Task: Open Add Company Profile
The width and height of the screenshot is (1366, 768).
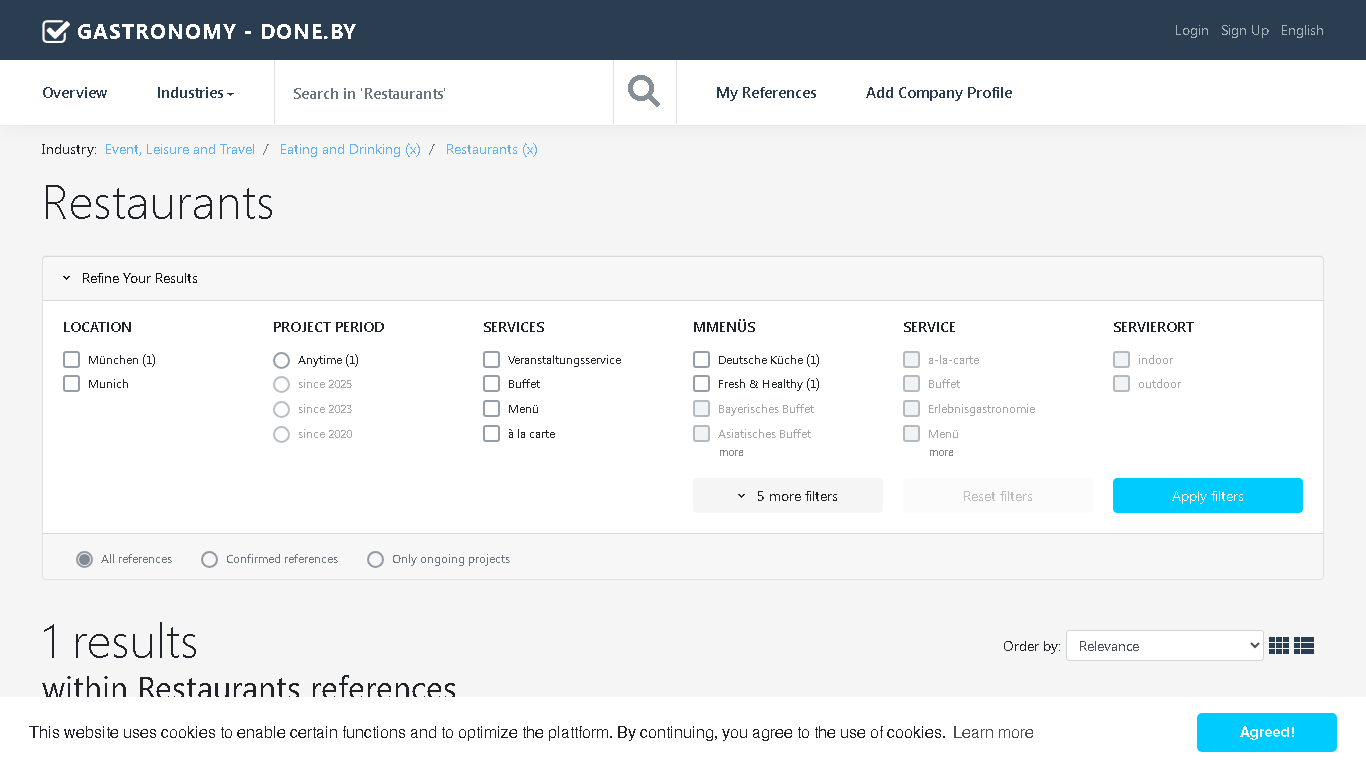Action: 939,93
